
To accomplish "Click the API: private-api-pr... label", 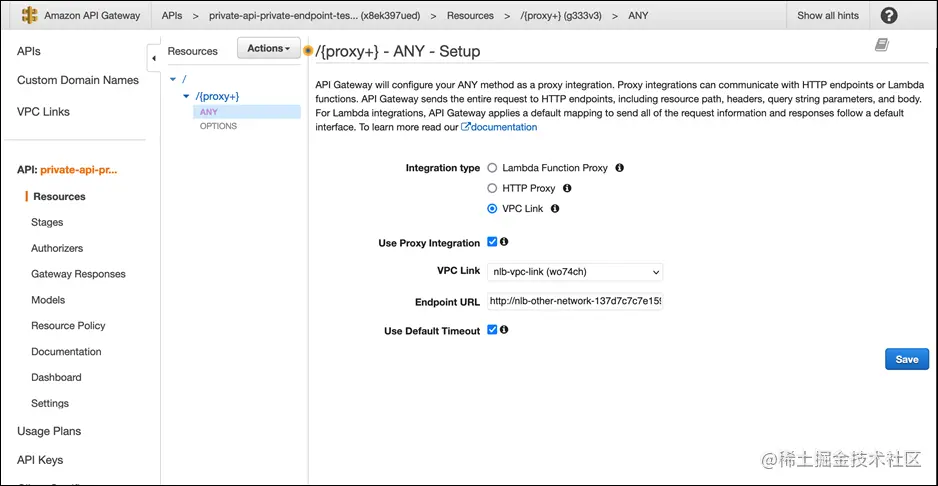I will tap(67, 170).
